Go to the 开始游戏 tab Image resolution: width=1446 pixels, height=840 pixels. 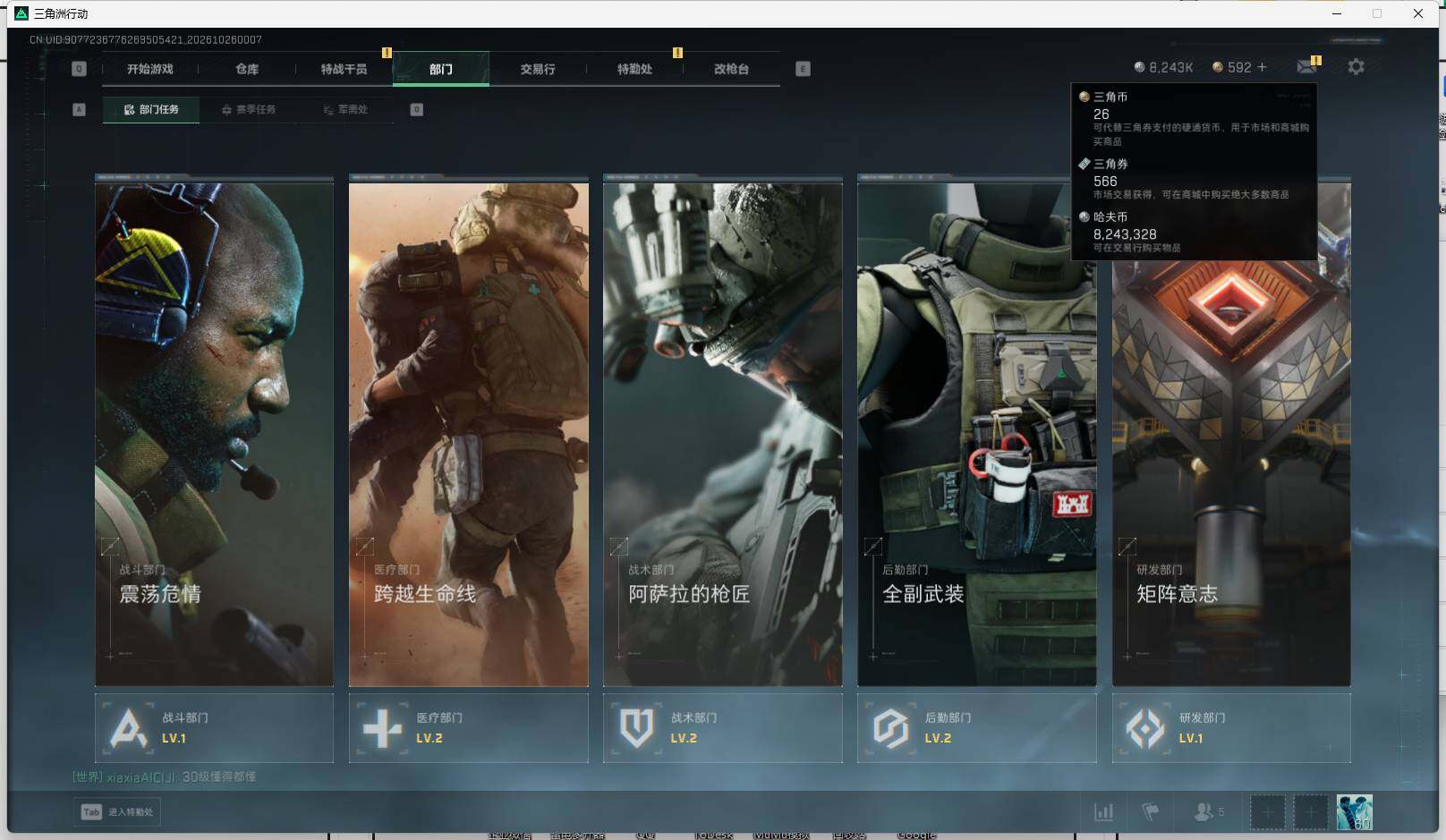(x=149, y=69)
